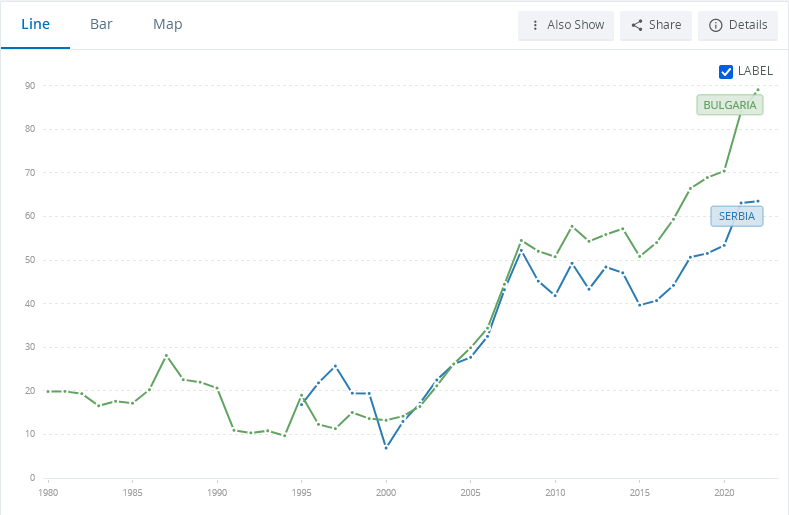
Task: Click the Share icon
Action: click(637, 25)
